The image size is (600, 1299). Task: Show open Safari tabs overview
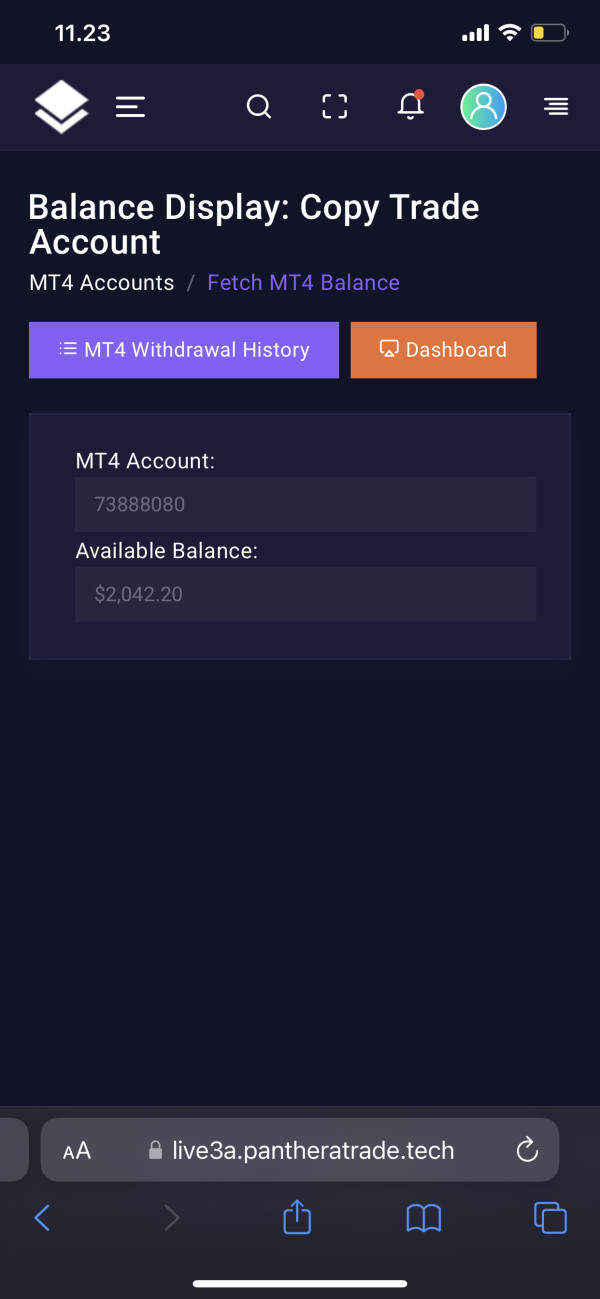pos(550,1217)
